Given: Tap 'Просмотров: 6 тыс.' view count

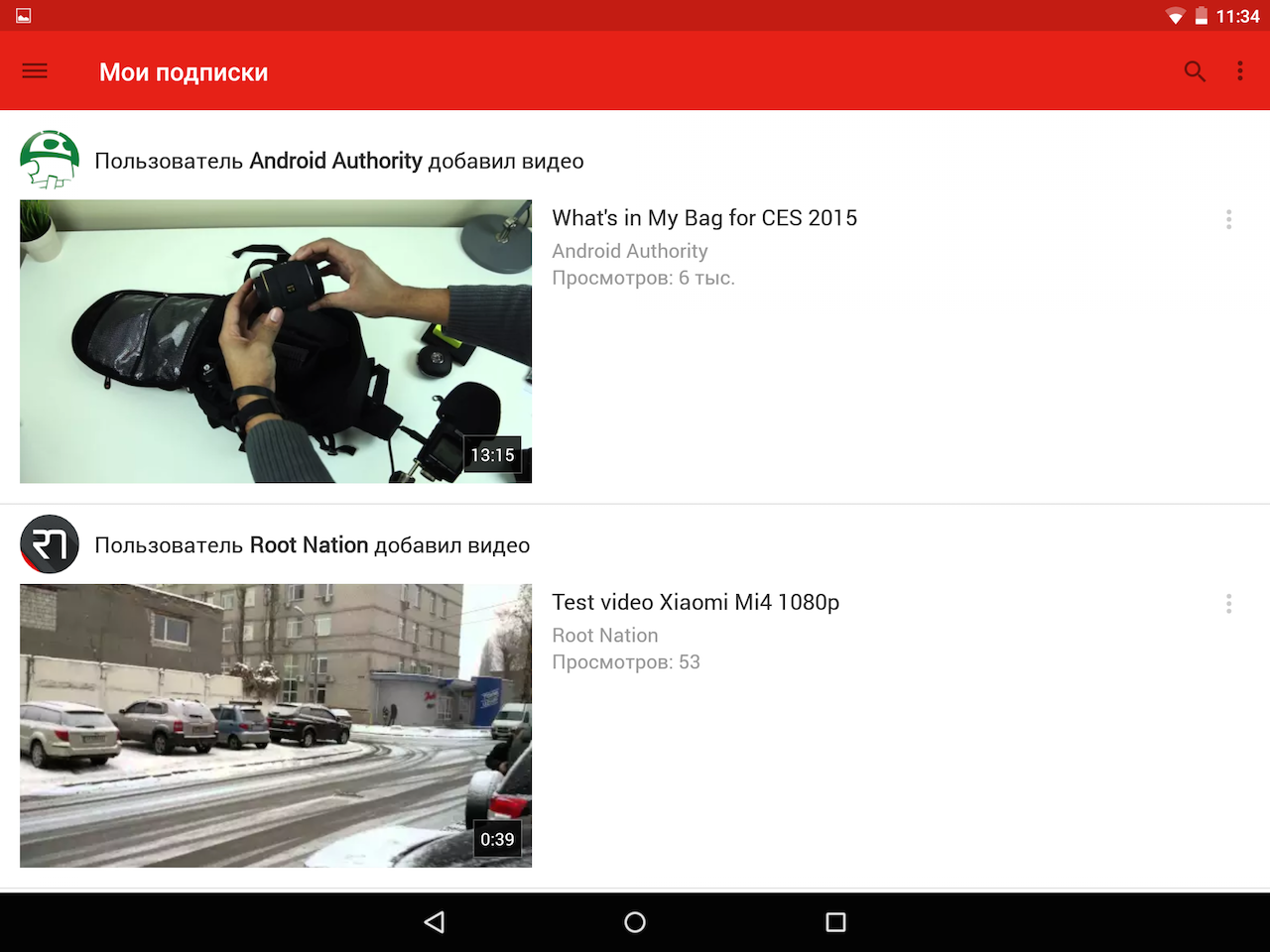Looking at the screenshot, I should point(643,278).
